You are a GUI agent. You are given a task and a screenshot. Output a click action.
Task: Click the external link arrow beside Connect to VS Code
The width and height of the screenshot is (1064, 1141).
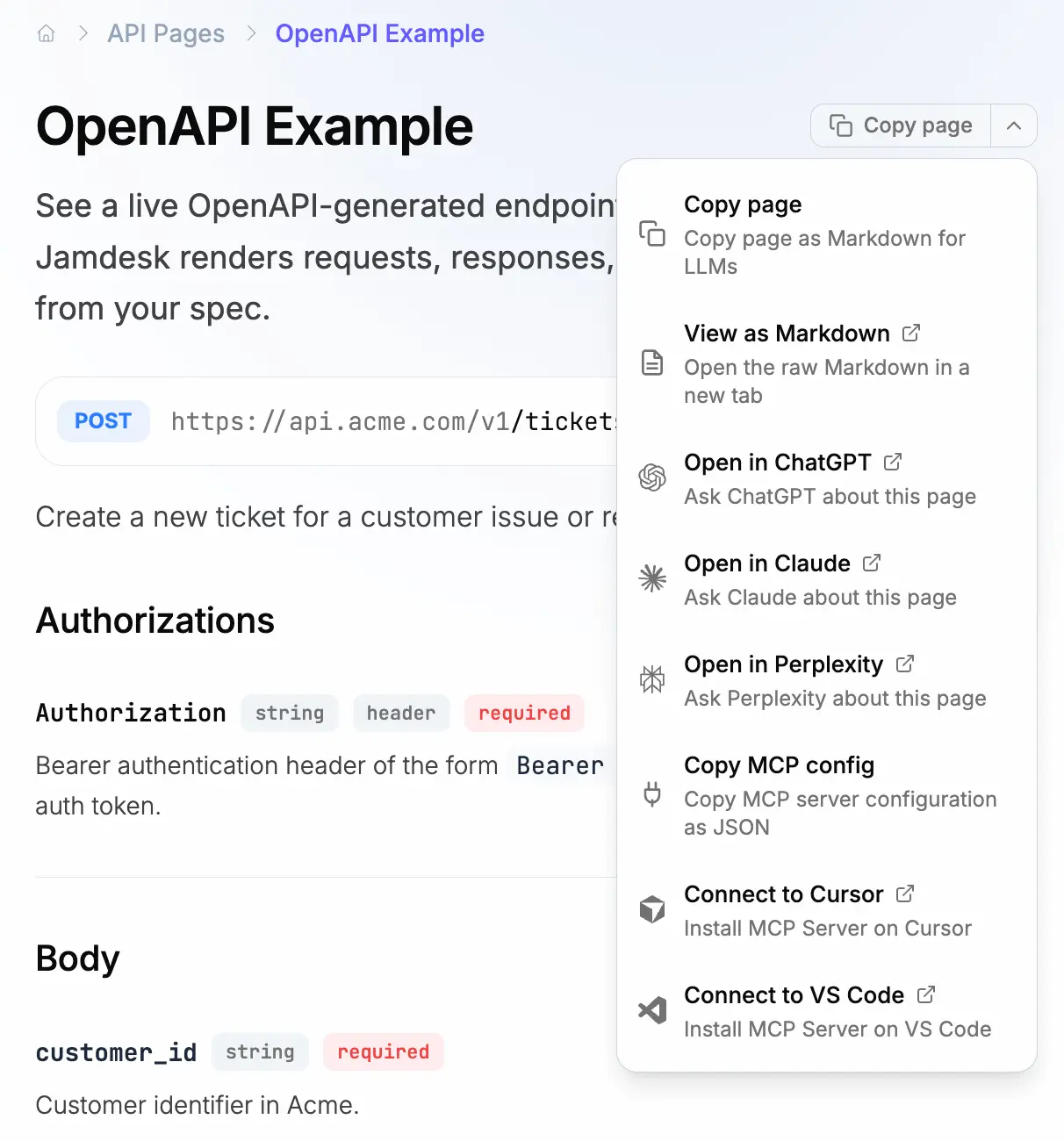point(926,994)
